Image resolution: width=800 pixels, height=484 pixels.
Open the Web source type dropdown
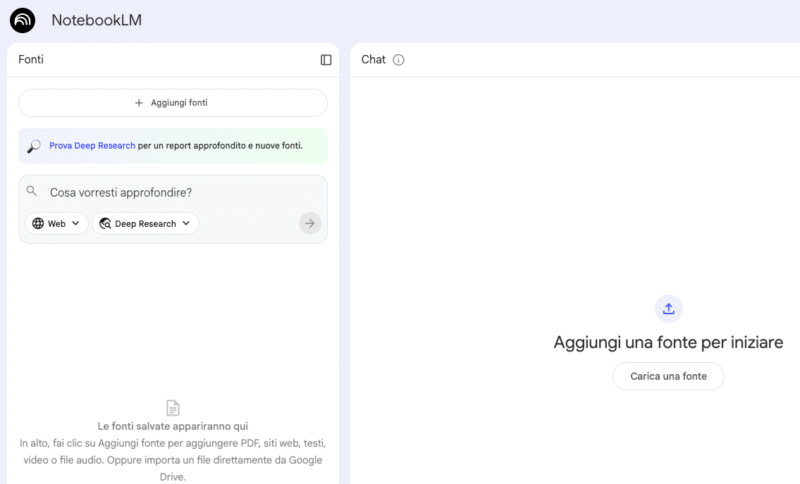coord(56,224)
